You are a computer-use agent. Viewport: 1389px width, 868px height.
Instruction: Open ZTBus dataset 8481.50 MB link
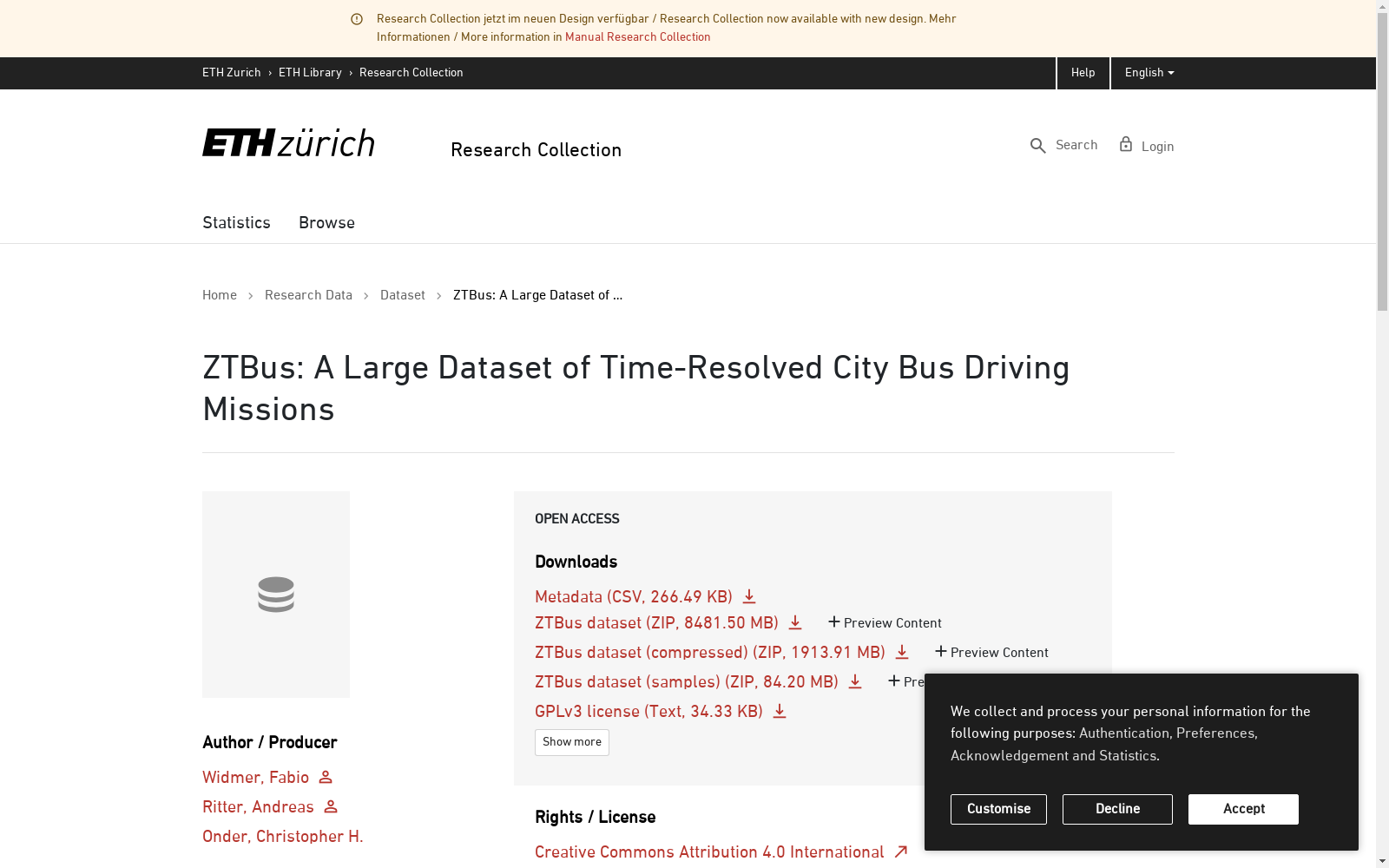(x=656, y=623)
